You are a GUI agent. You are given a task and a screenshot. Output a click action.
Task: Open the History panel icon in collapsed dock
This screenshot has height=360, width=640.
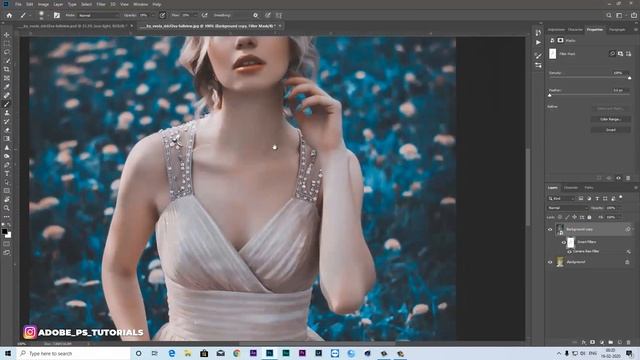click(538, 33)
